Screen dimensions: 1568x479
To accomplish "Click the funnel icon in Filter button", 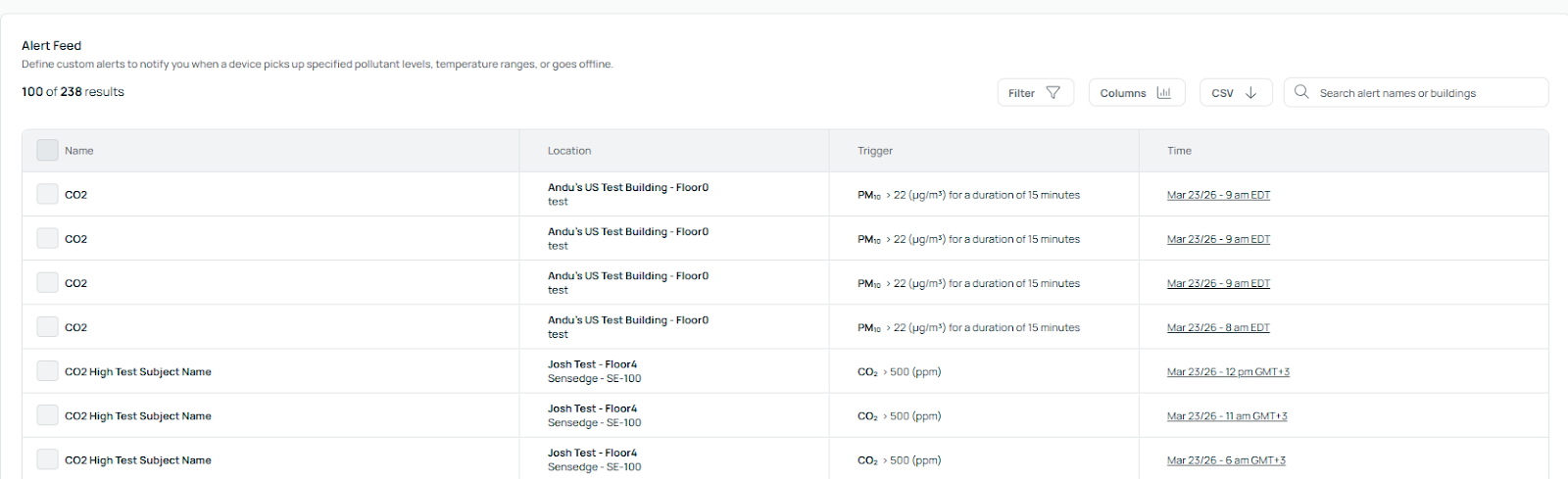I will pyautogui.click(x=1053, y=93).
